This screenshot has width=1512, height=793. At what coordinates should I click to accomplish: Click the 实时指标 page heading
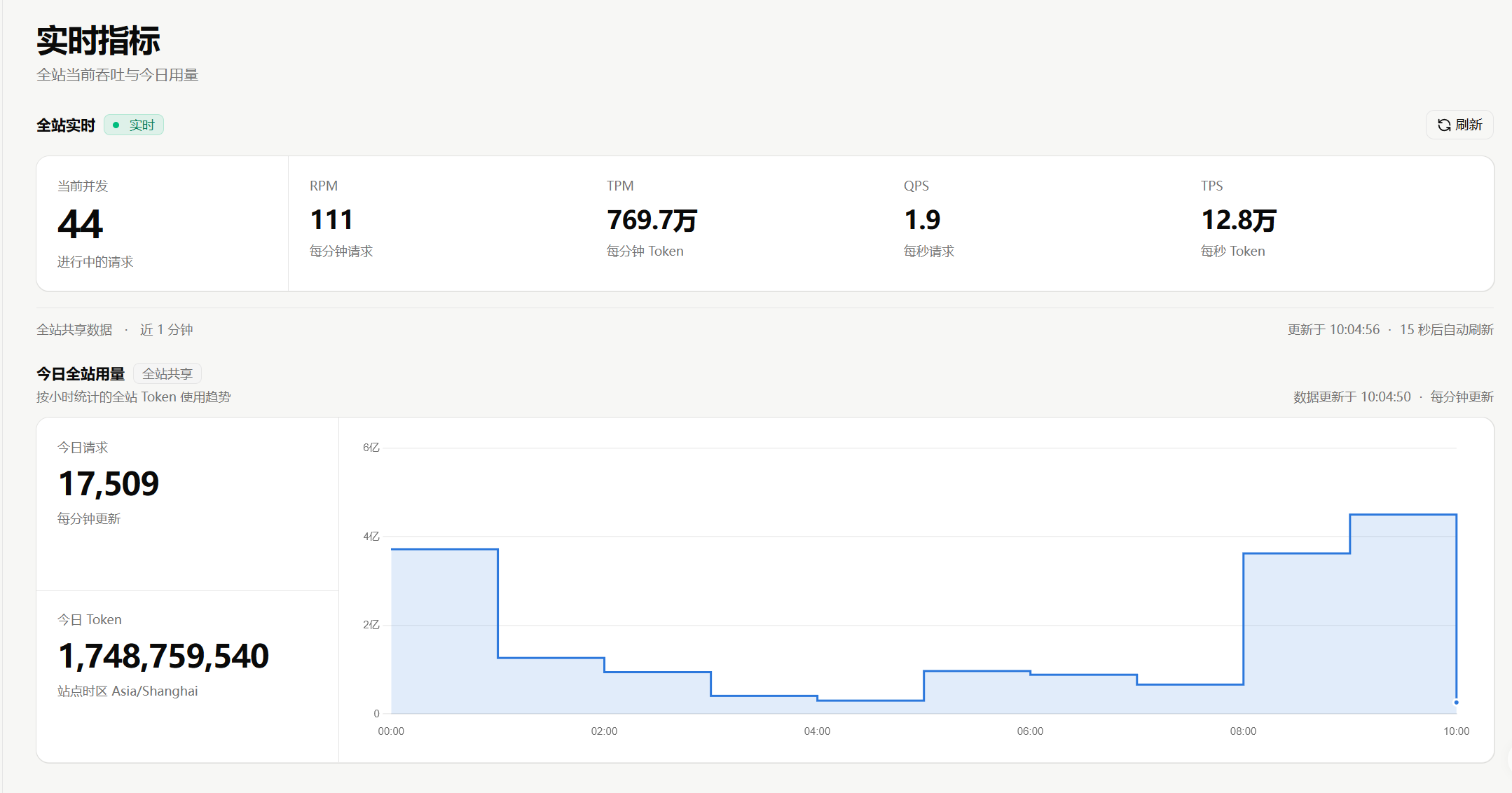pos(98,41)
